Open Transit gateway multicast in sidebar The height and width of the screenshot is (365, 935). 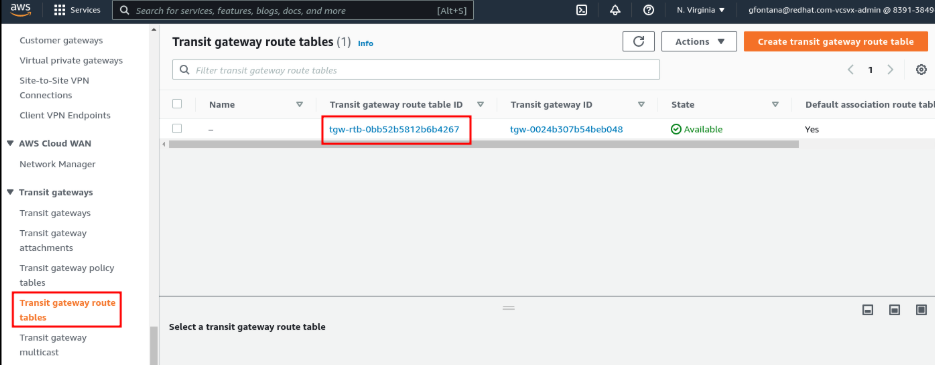pyautogui.click(x=53, y=345)
